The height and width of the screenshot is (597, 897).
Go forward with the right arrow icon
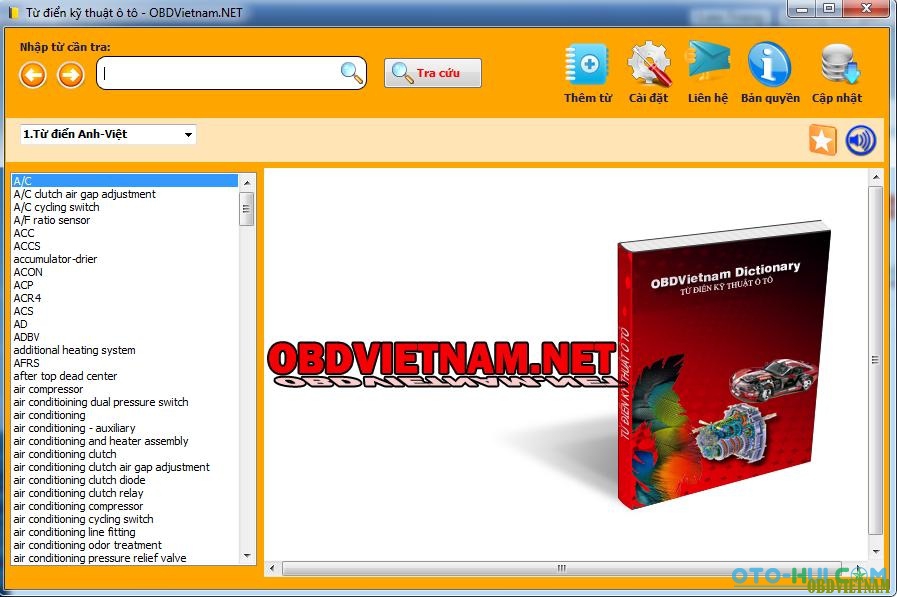pos(71,75)
